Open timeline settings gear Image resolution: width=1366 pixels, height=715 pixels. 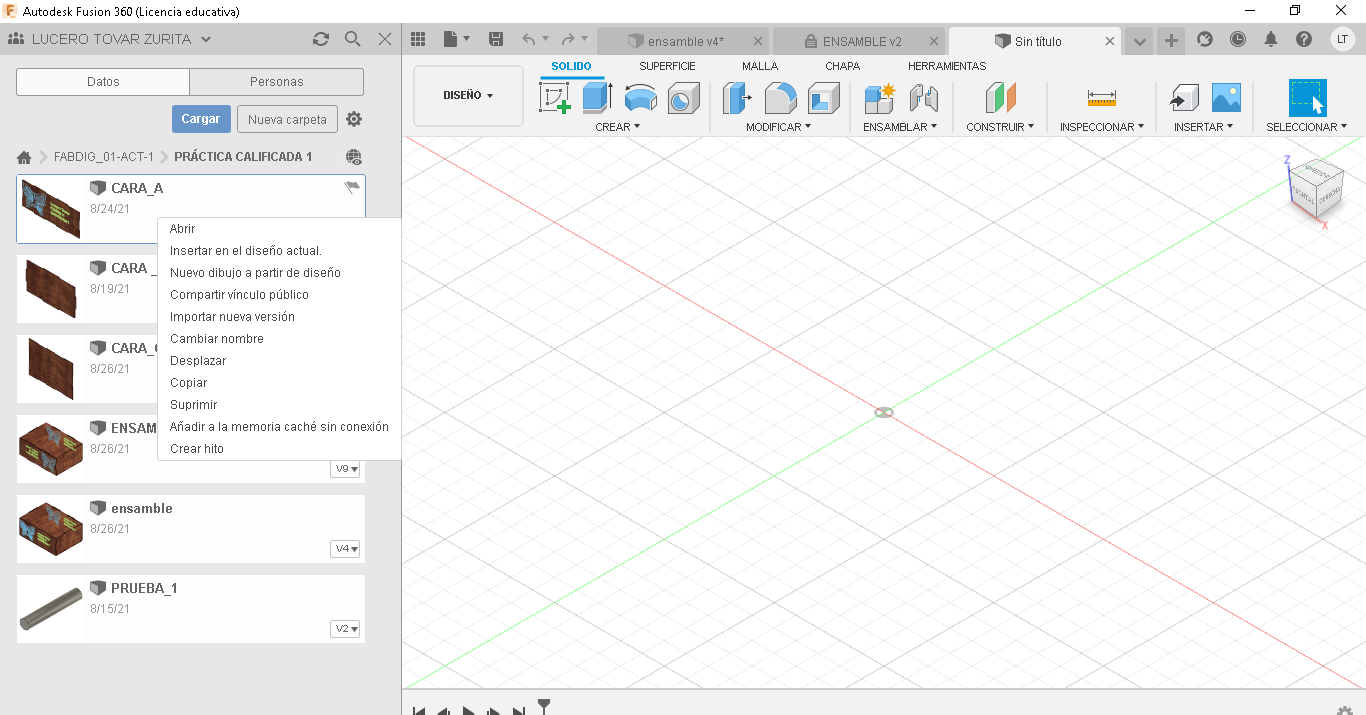pos(1345,710)
